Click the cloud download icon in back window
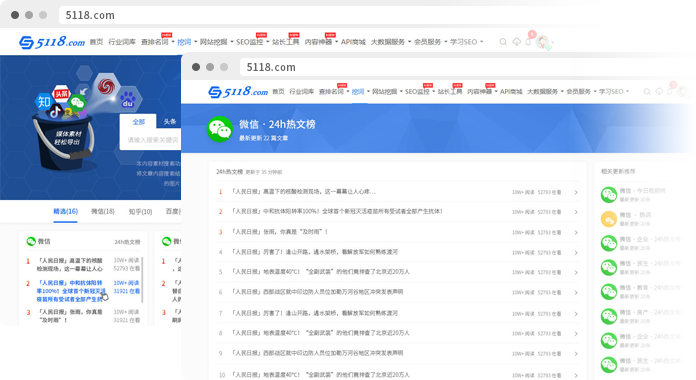This screenshot has width=696, height=380. tap(517, 42)
